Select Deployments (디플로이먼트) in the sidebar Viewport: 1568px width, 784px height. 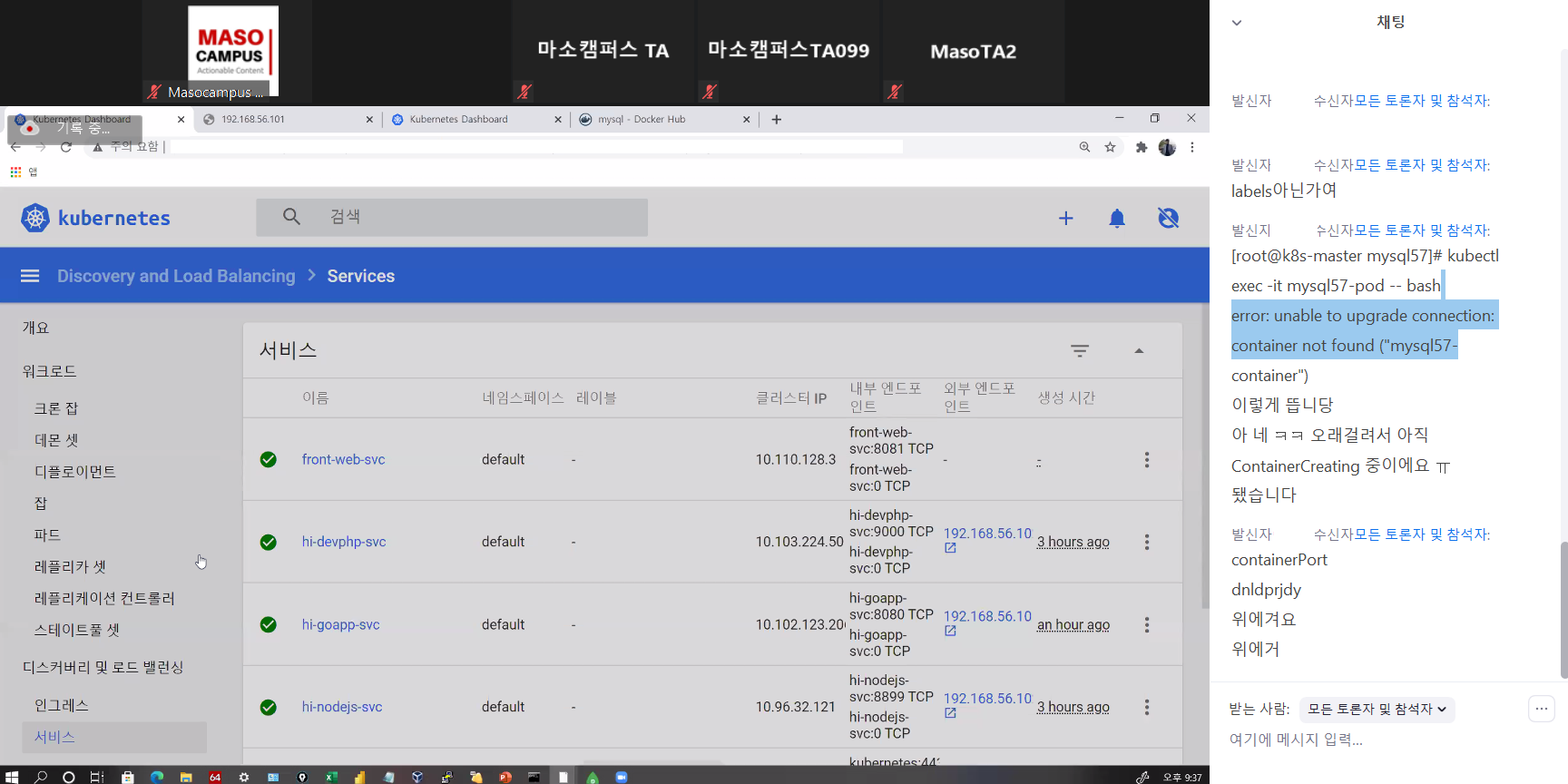click(x=75, y=472)
